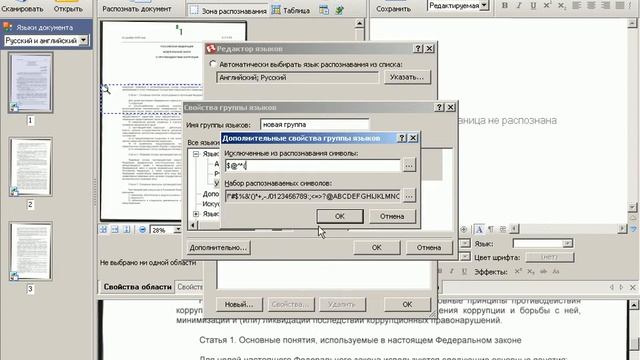
Task: Toggle bold formatting in text toolbar
Action: click(505, 5)
